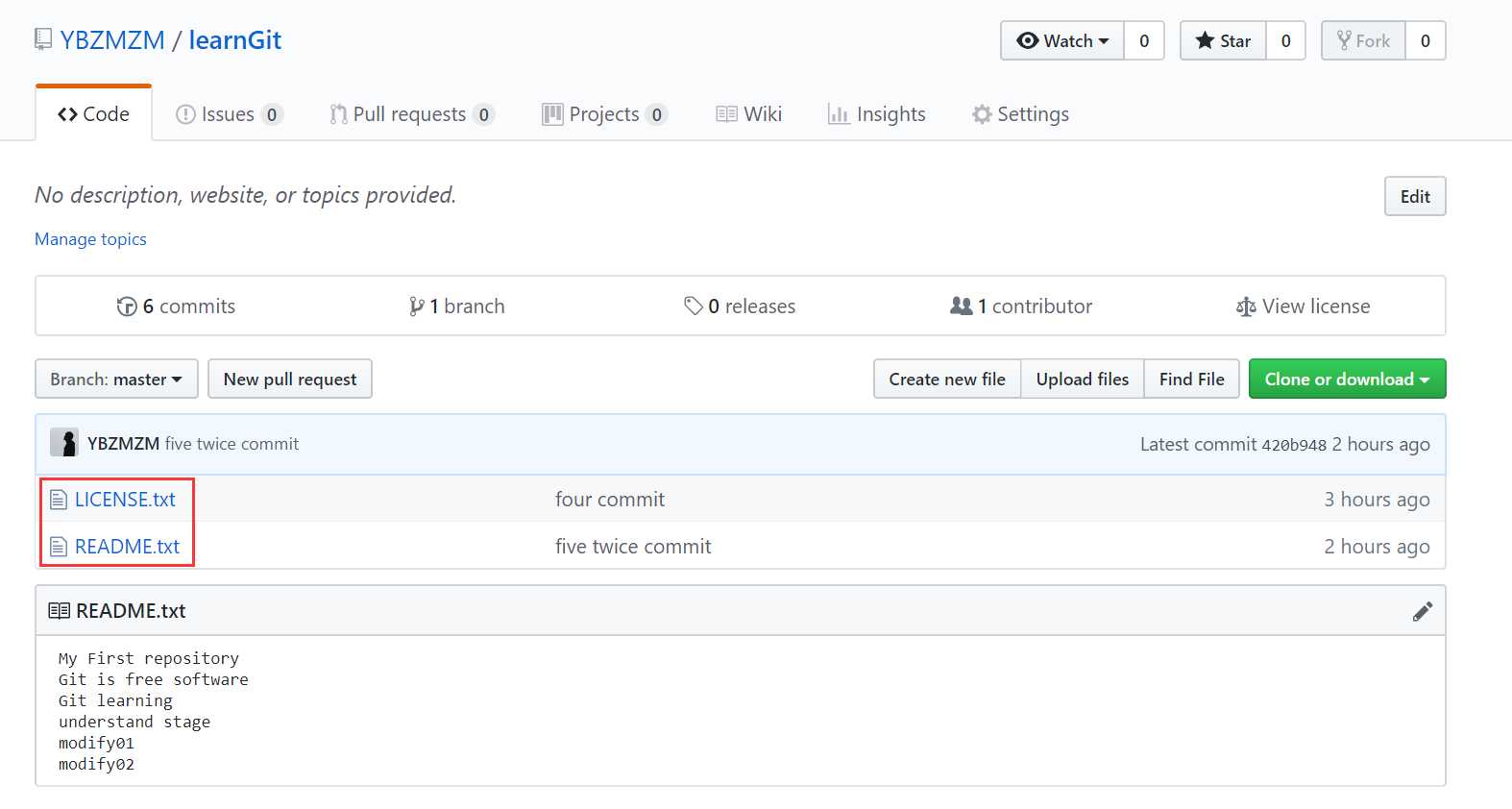Click Upload files

tap(1083, 379)
